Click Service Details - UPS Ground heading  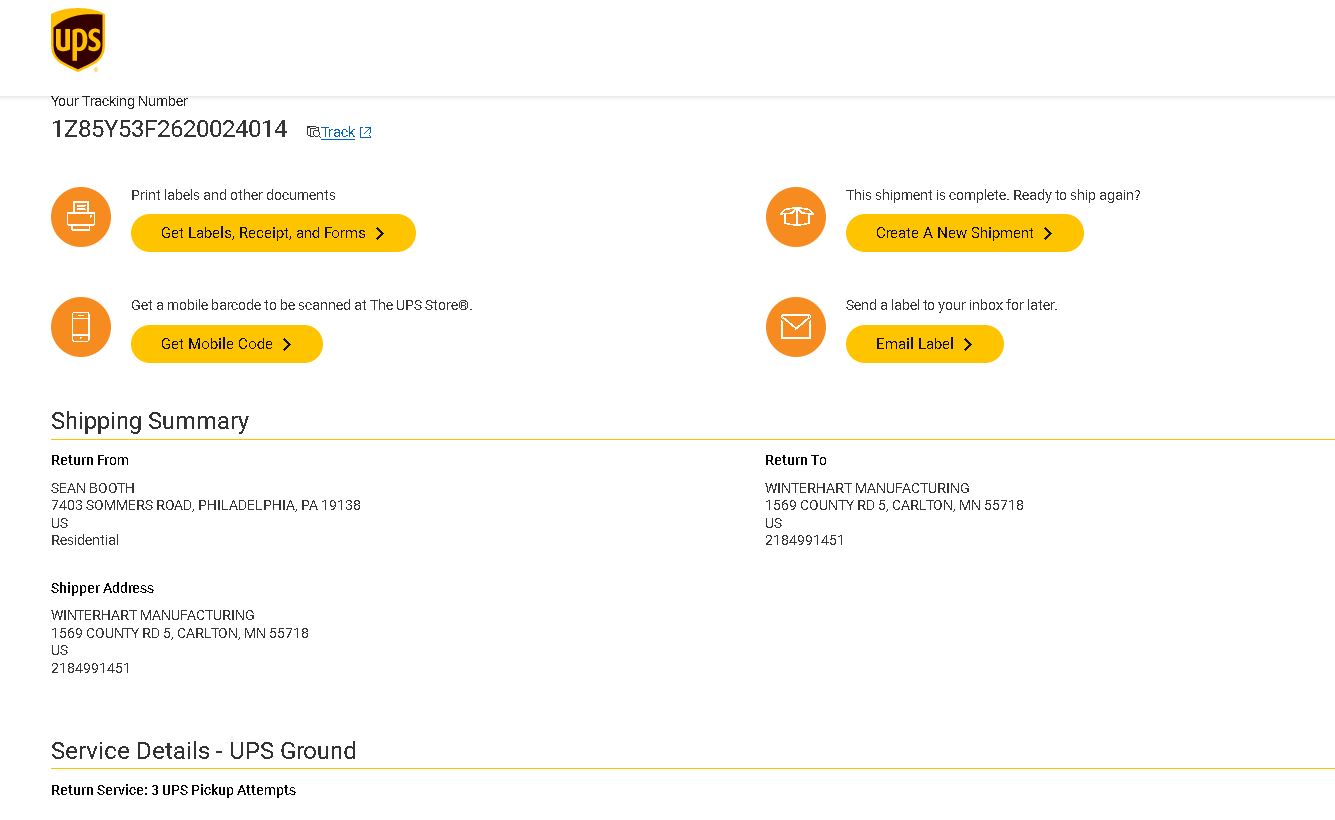pyautogui.click(x=204, y=751)
